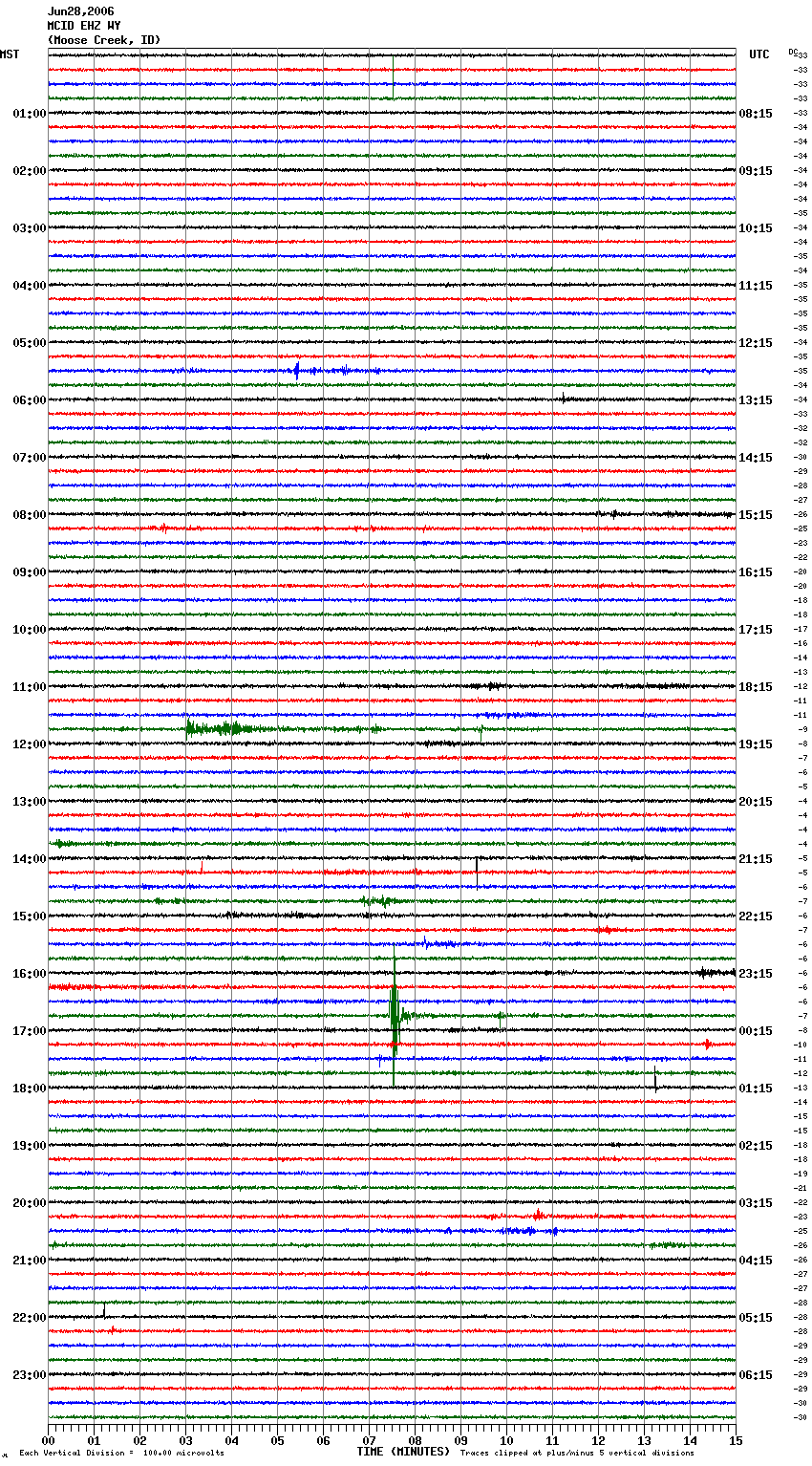The height and width of the screenshot is (1466, 812).
Task: Click the 16:15 UTC time label
Action: tap(756, 572)
